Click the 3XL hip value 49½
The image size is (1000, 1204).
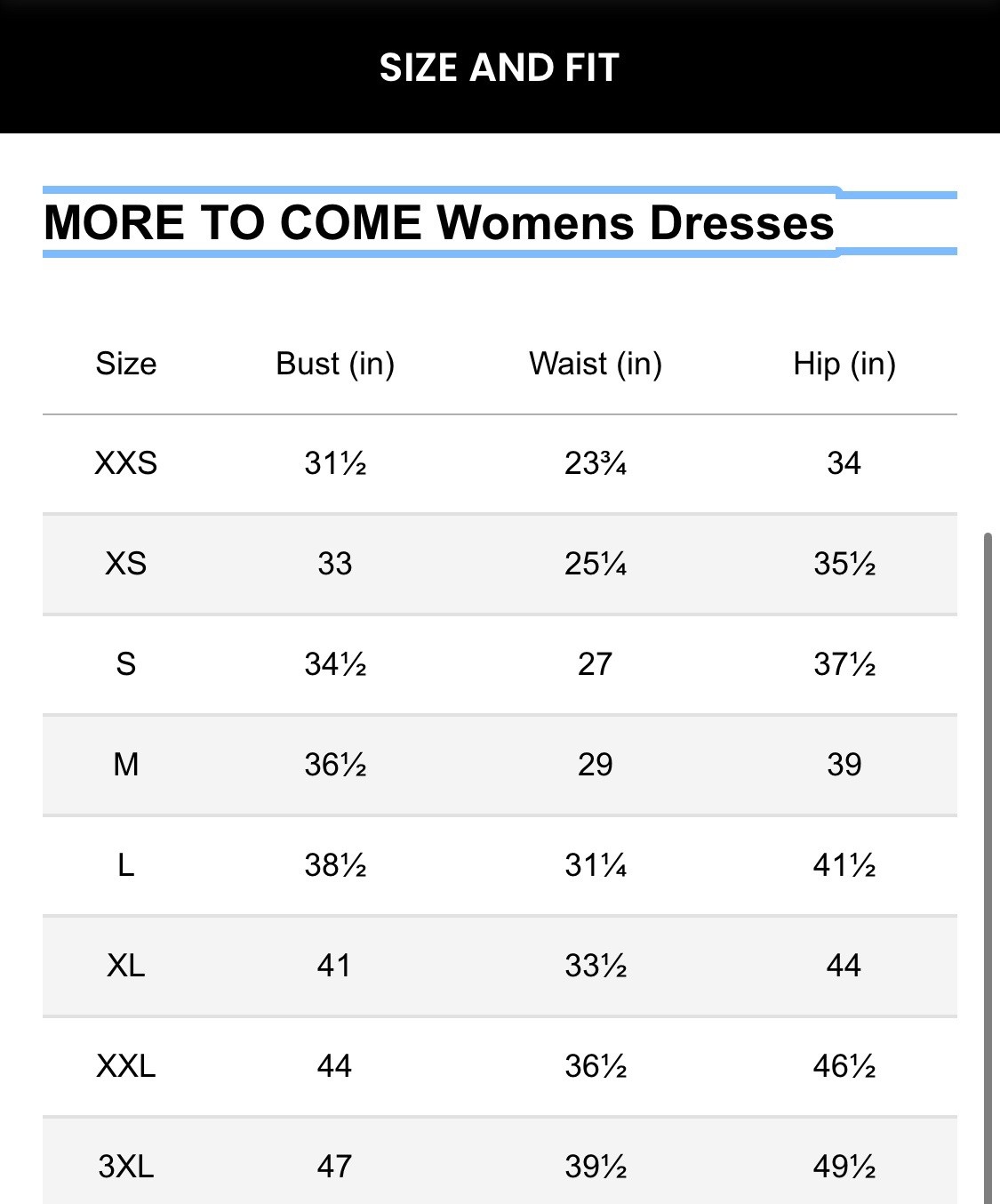(844, 1167)
